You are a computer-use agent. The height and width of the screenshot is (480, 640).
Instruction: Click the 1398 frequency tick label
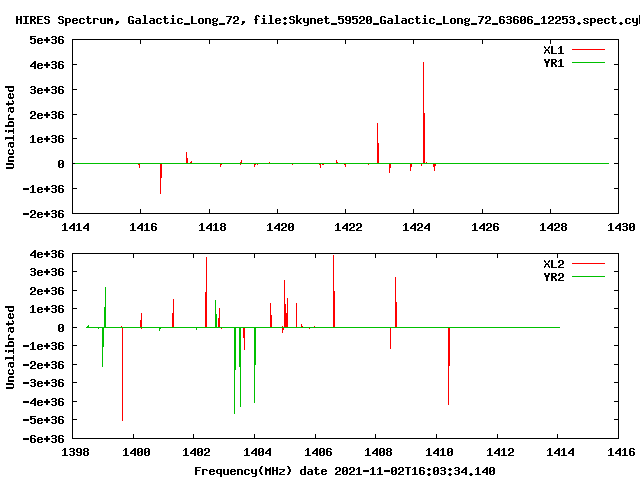tap(75, 452)
